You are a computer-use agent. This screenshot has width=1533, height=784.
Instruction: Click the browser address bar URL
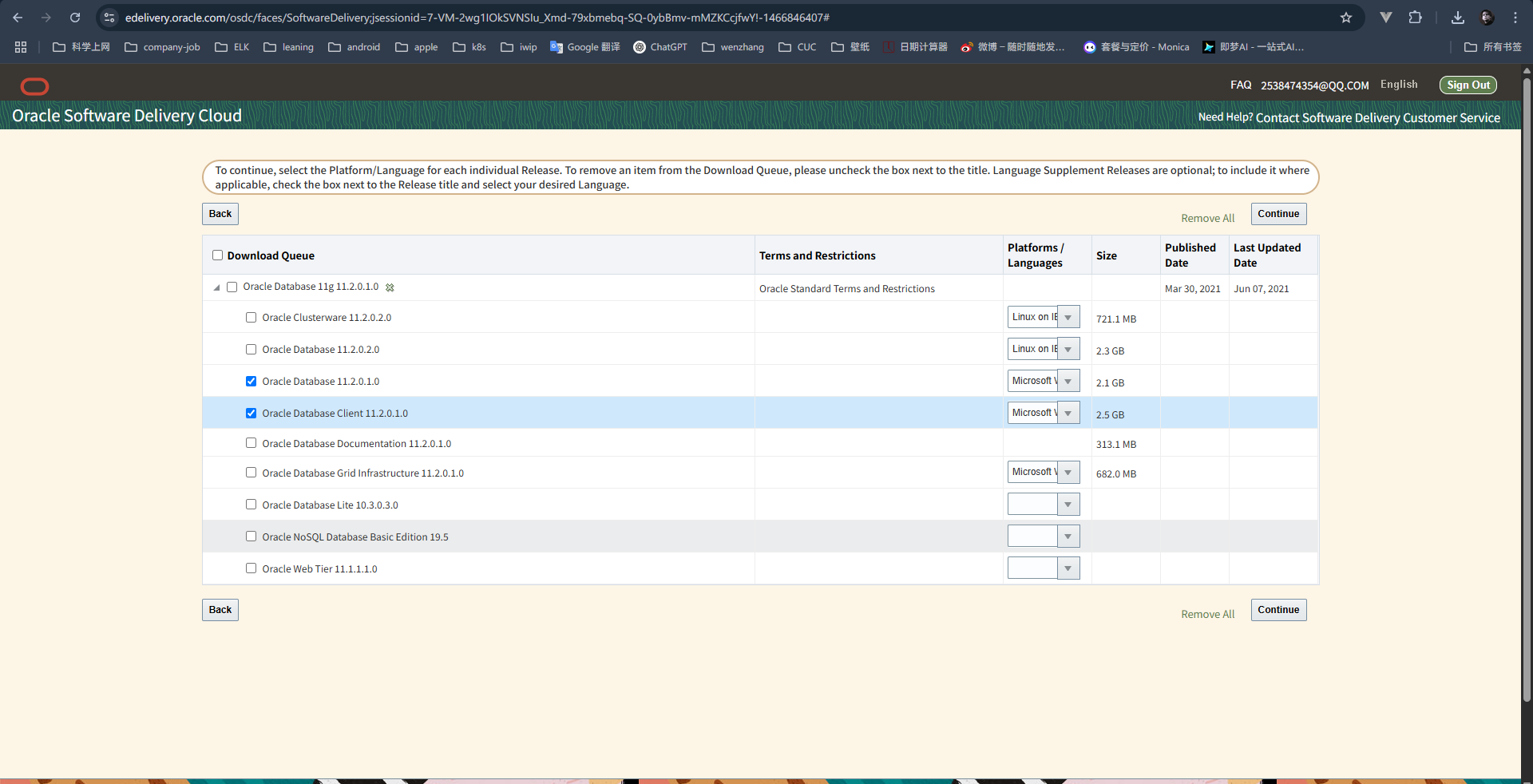pyautogui.click(x=477, y=18)
